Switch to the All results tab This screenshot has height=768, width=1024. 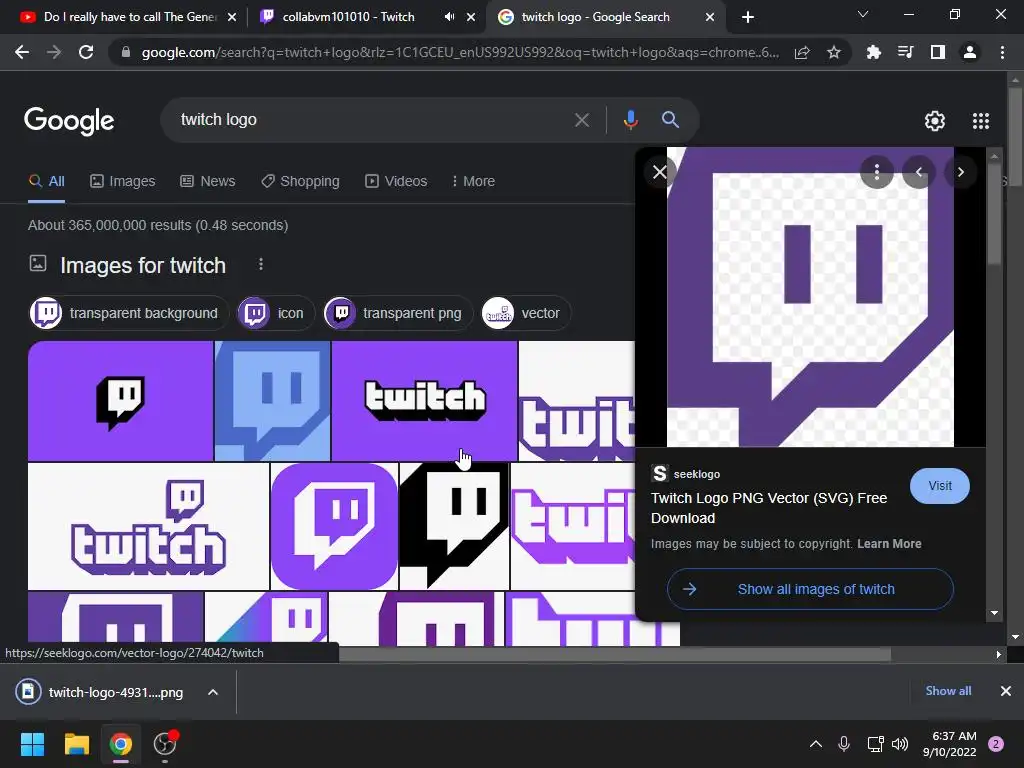click(46, 182)
